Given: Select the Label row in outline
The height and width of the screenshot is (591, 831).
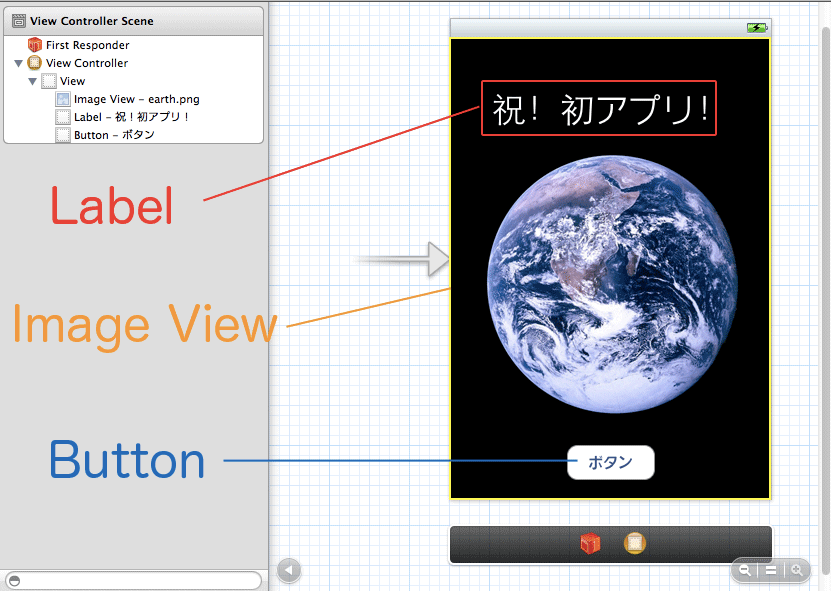Looking at the screenshot, I should pyautogui.click(x=131, y=117).
